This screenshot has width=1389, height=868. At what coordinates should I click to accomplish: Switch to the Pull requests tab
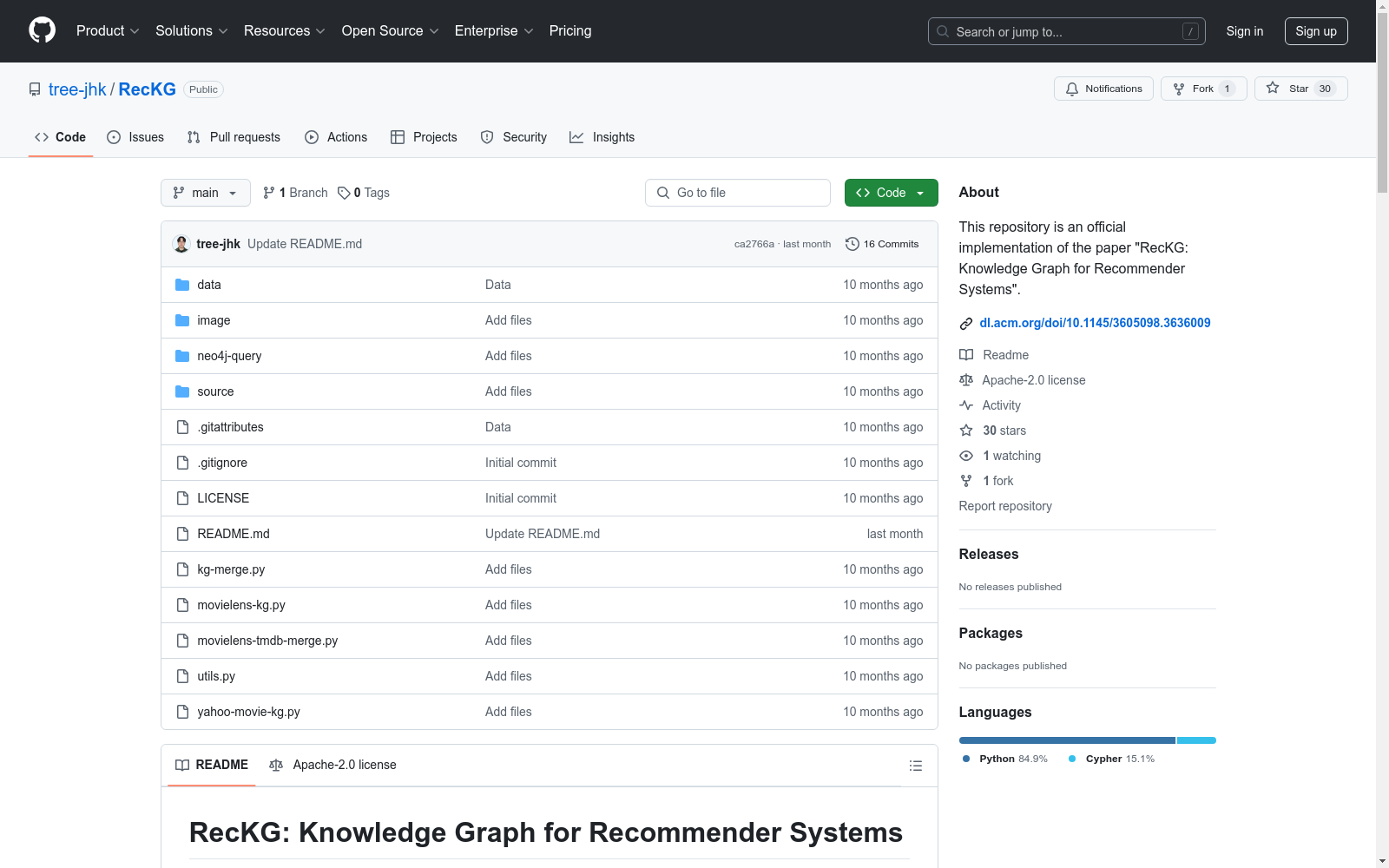point(234,137)
